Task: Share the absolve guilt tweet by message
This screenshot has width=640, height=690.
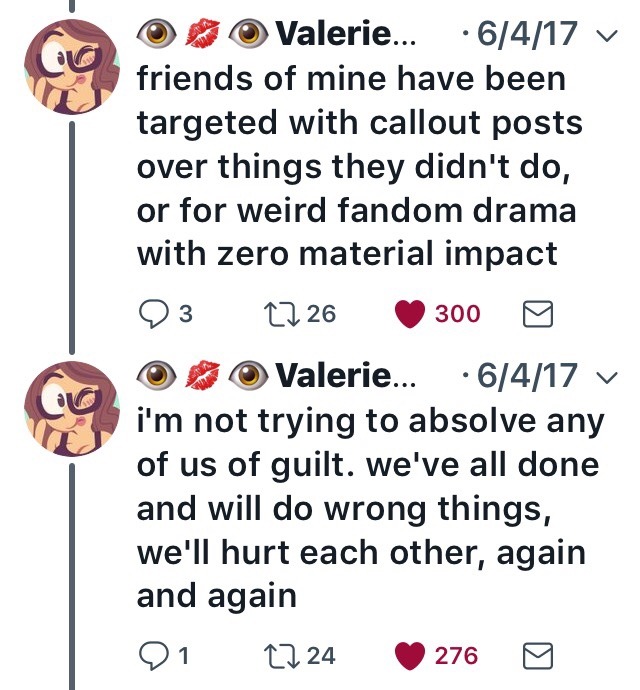Action: [538, 656]
